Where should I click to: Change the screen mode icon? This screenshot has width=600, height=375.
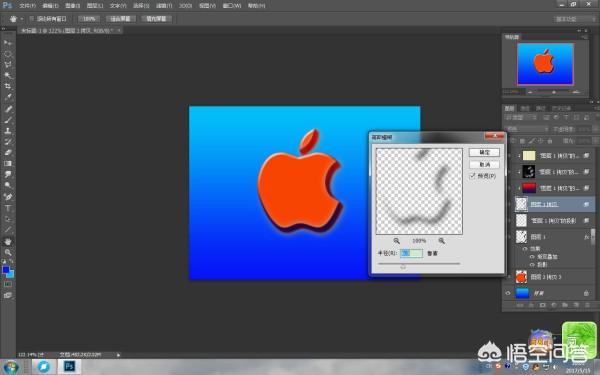(x=8, y=295)
